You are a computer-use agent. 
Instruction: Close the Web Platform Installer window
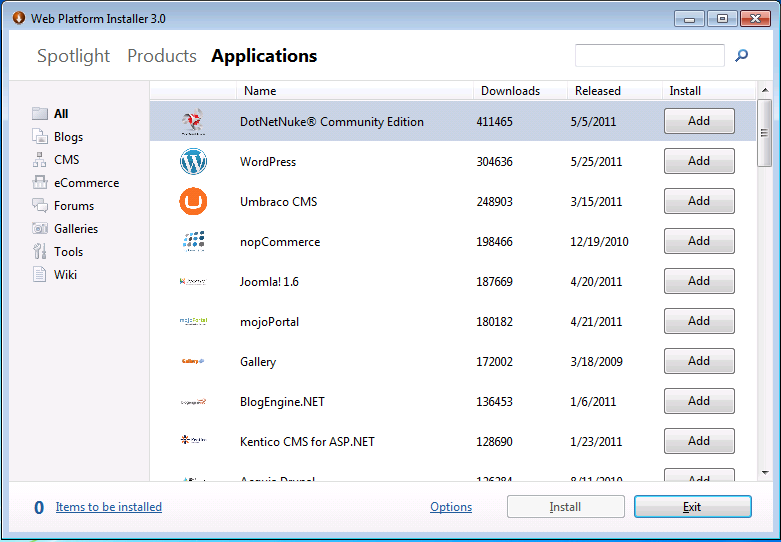pyautogui.click(x=756, y=19)
